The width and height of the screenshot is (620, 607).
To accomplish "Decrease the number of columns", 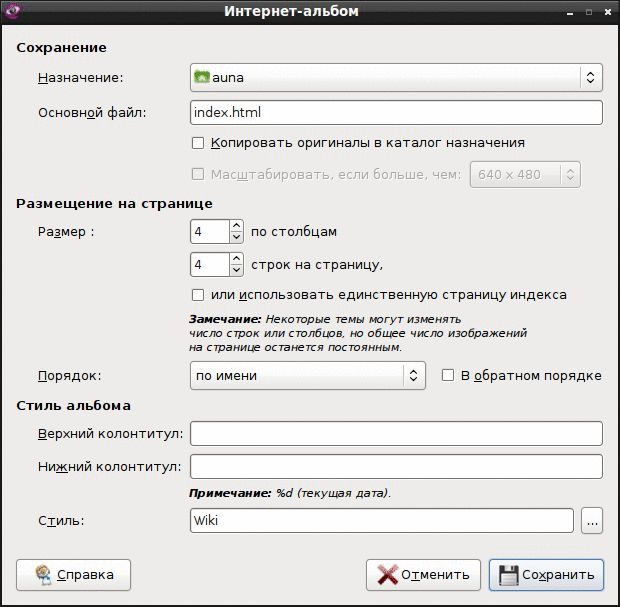I will pyautogui.click(x=236, y=237).
